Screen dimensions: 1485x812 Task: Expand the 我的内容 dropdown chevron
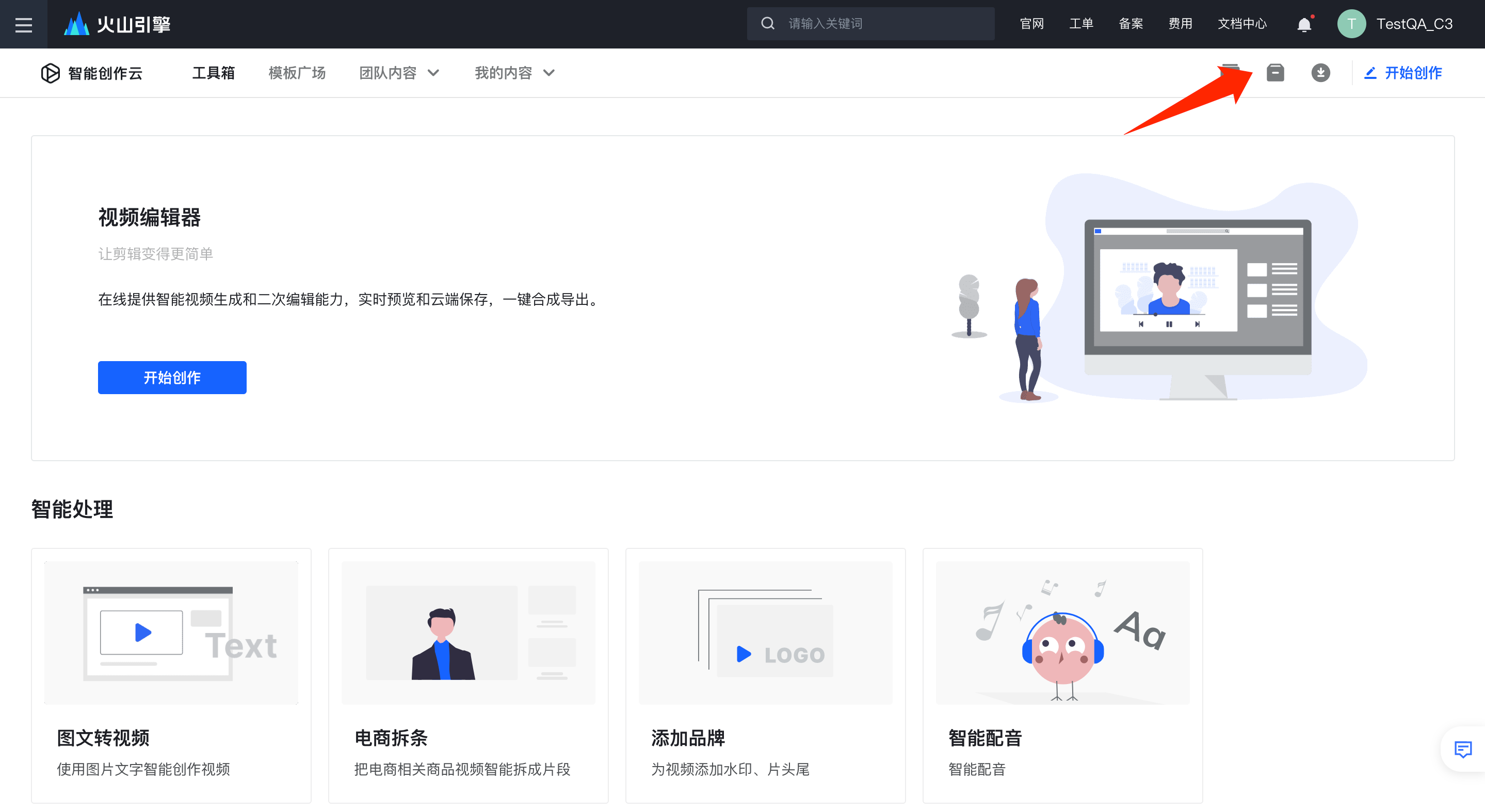(x=549, y=73)
